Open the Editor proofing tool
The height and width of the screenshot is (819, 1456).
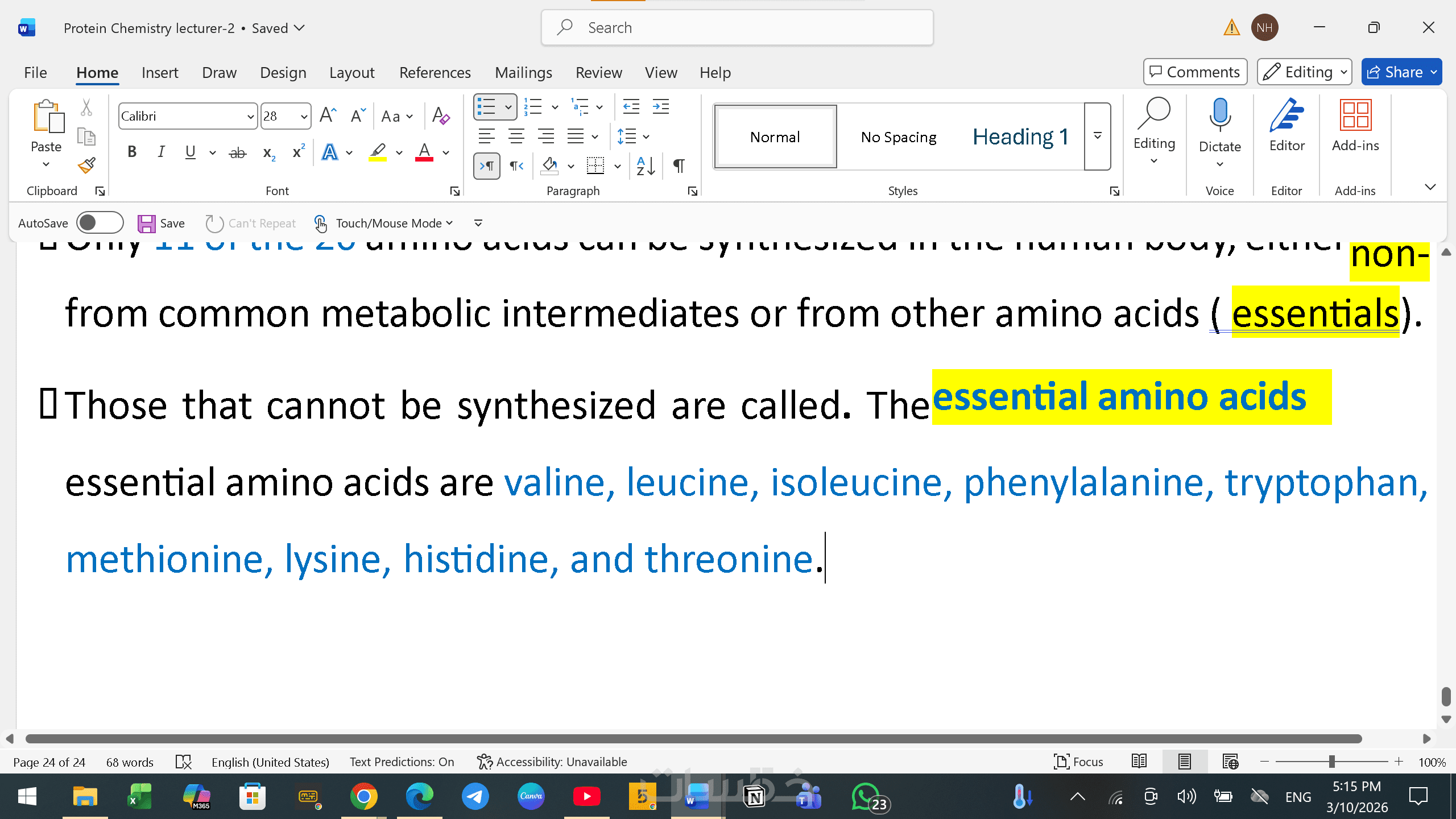click(x=1287, y=125)
